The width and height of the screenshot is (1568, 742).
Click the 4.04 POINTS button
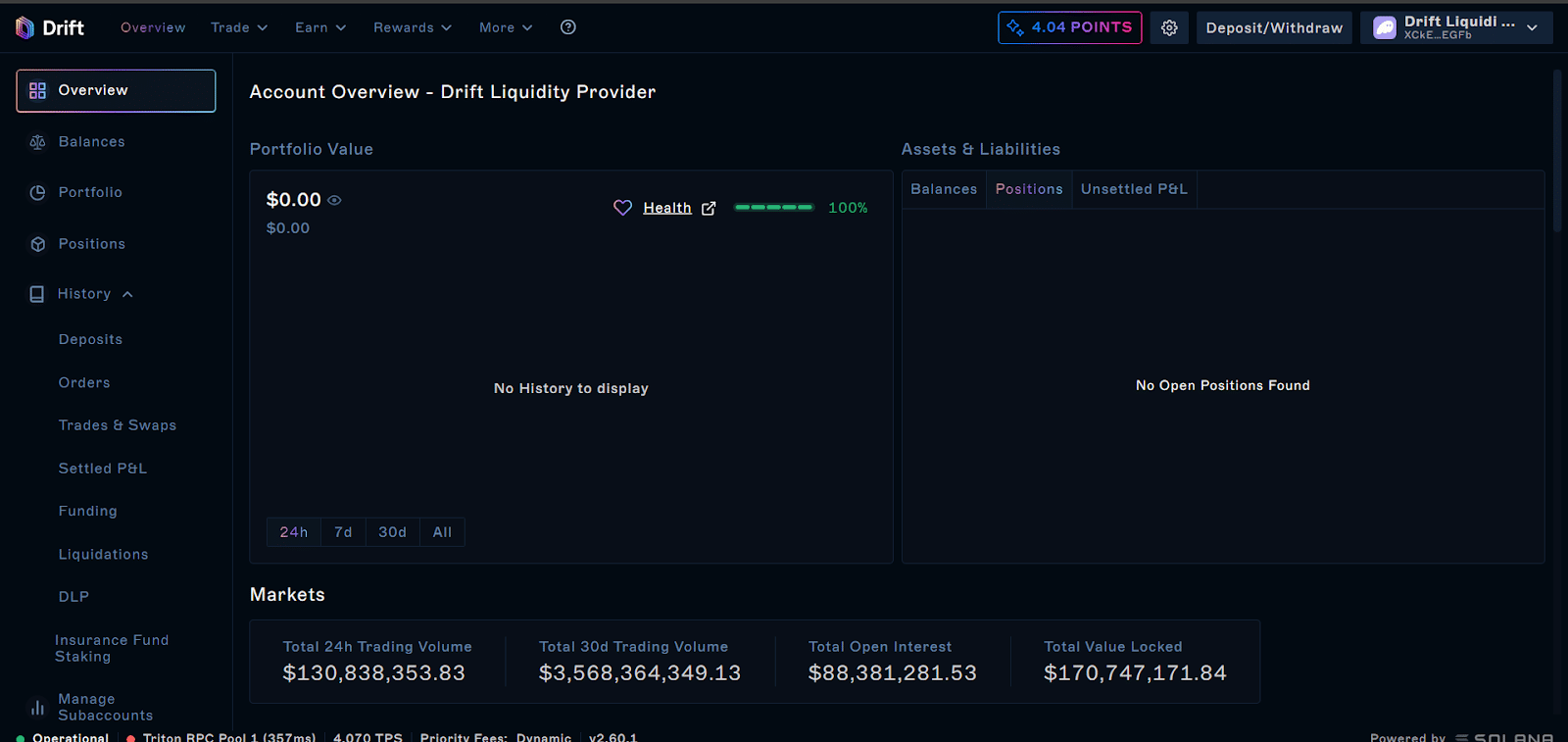1070,27
